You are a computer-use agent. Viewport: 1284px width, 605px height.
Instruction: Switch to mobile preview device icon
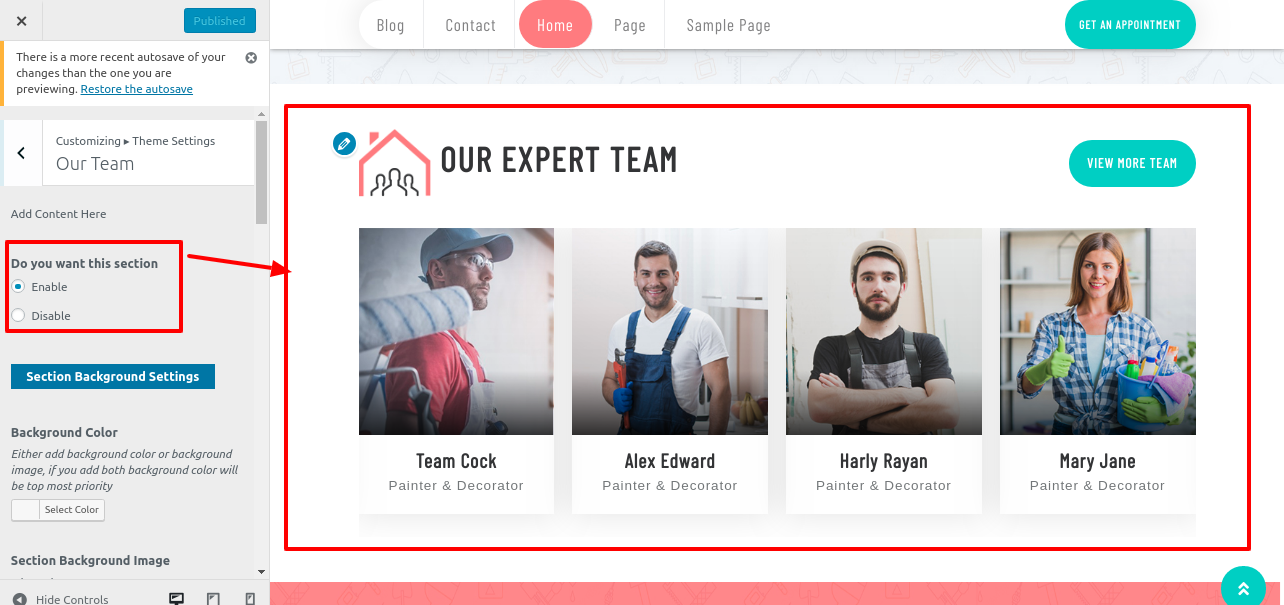coord(250,599)
